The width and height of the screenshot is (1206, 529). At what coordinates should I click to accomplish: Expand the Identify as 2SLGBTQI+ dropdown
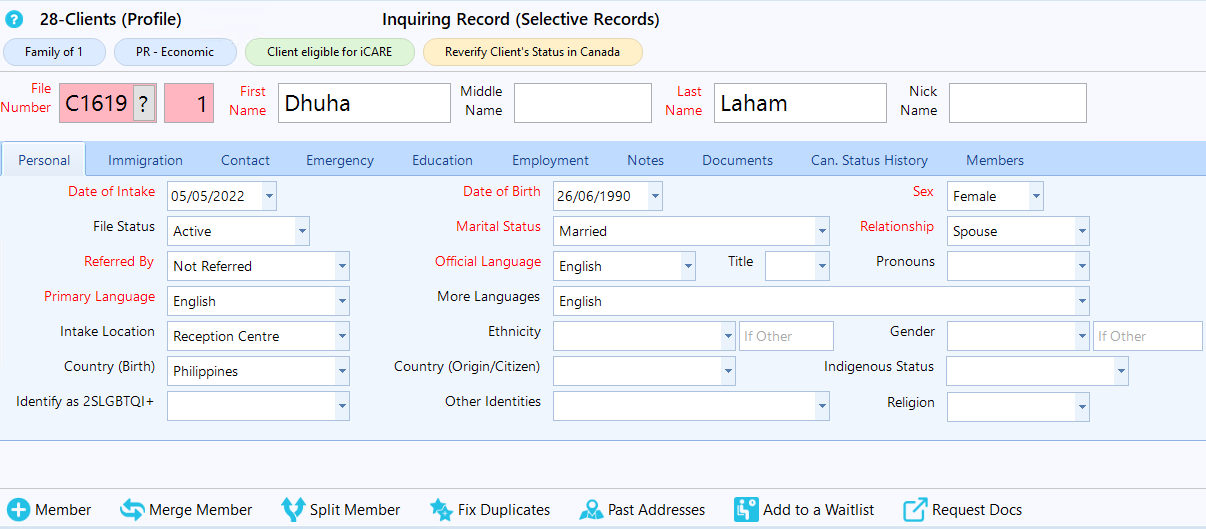[x=342, y=406]
